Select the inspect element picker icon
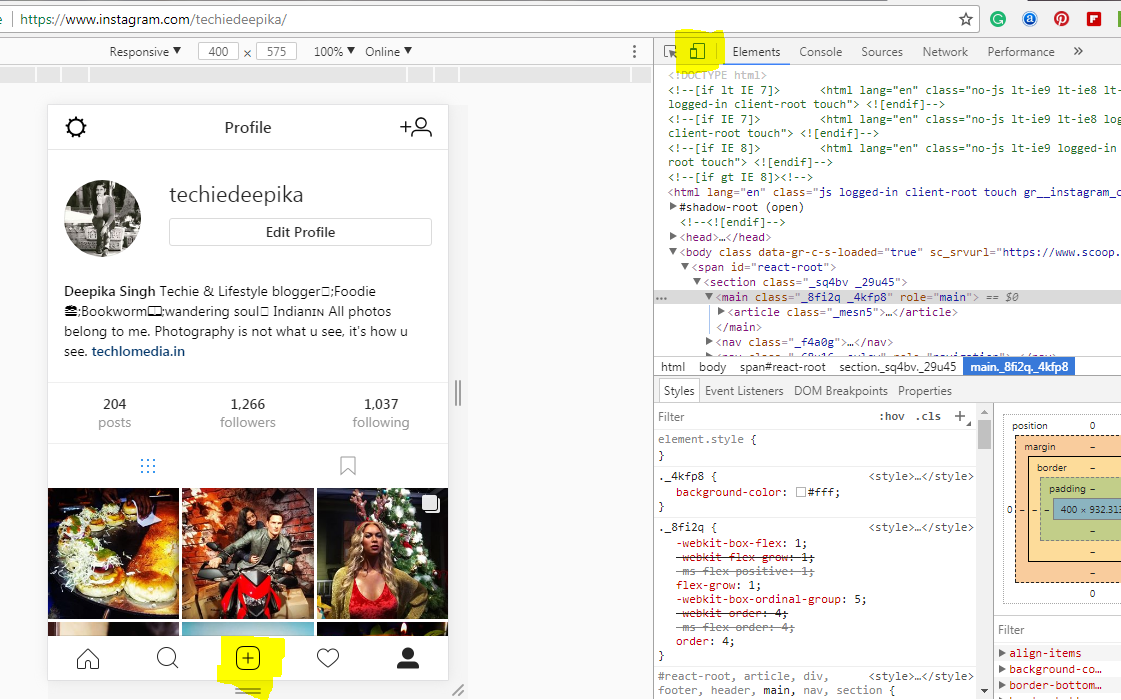This screenshot has width=1121, height=700. (670, 51)
